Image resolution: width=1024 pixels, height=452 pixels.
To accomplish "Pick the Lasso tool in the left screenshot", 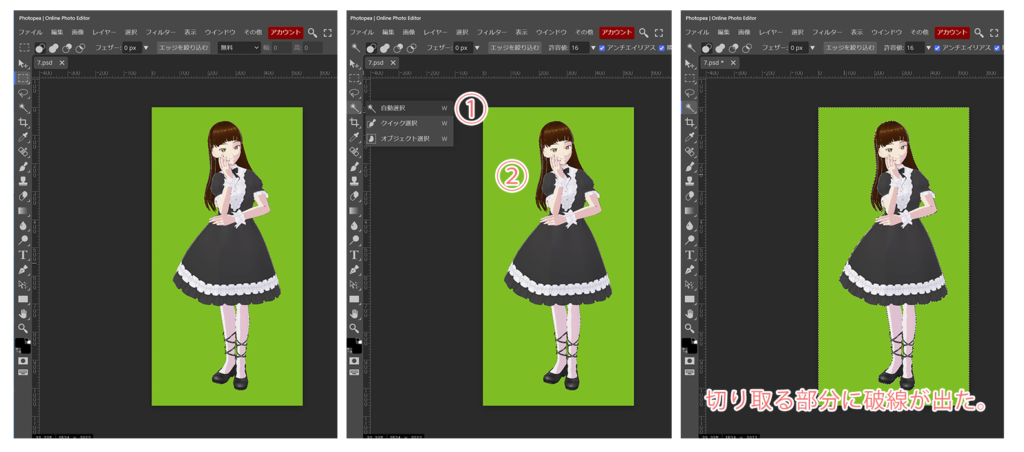I will click(23, 93).
